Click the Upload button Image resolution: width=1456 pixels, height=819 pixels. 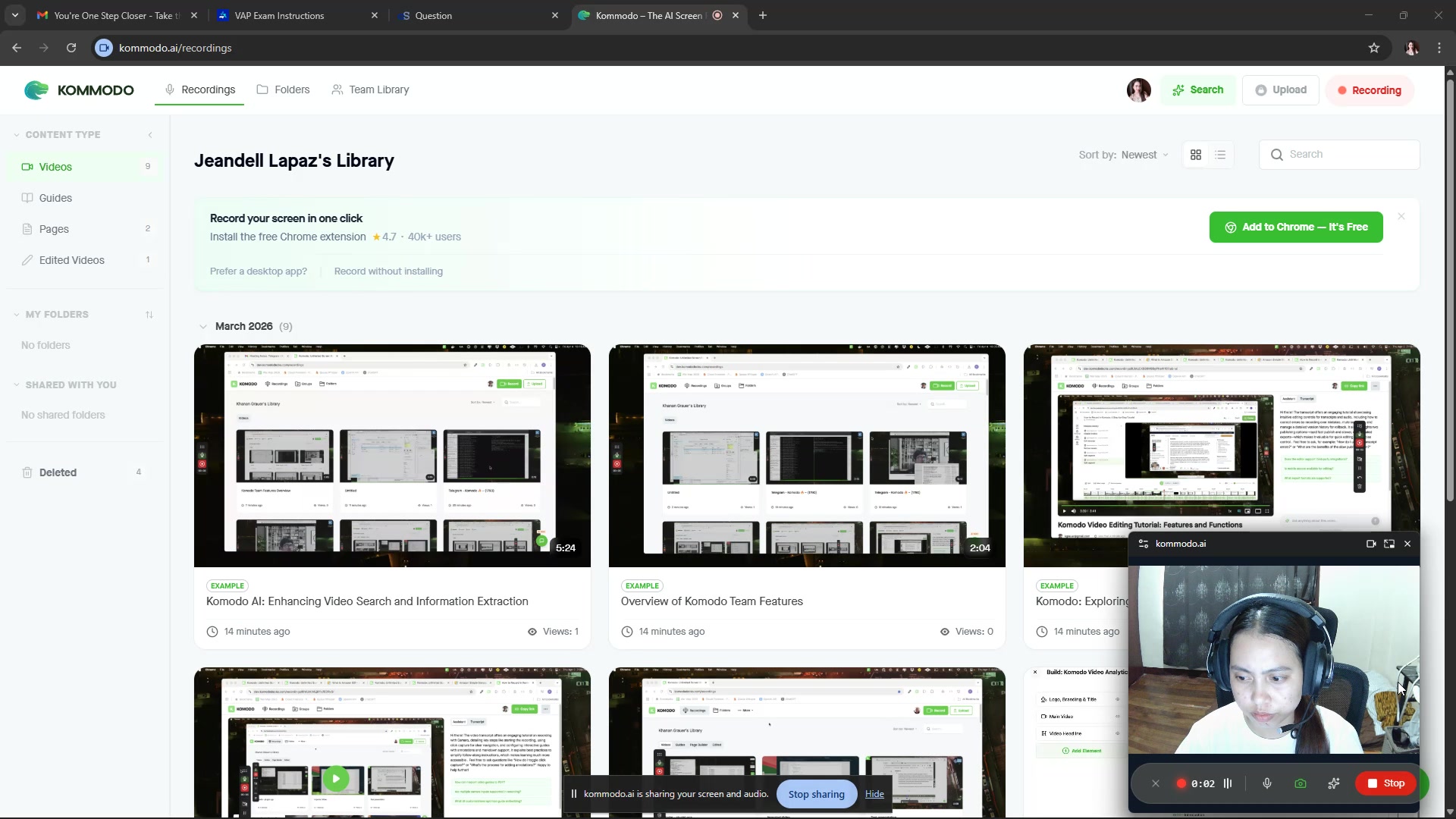coord(1281,90)
